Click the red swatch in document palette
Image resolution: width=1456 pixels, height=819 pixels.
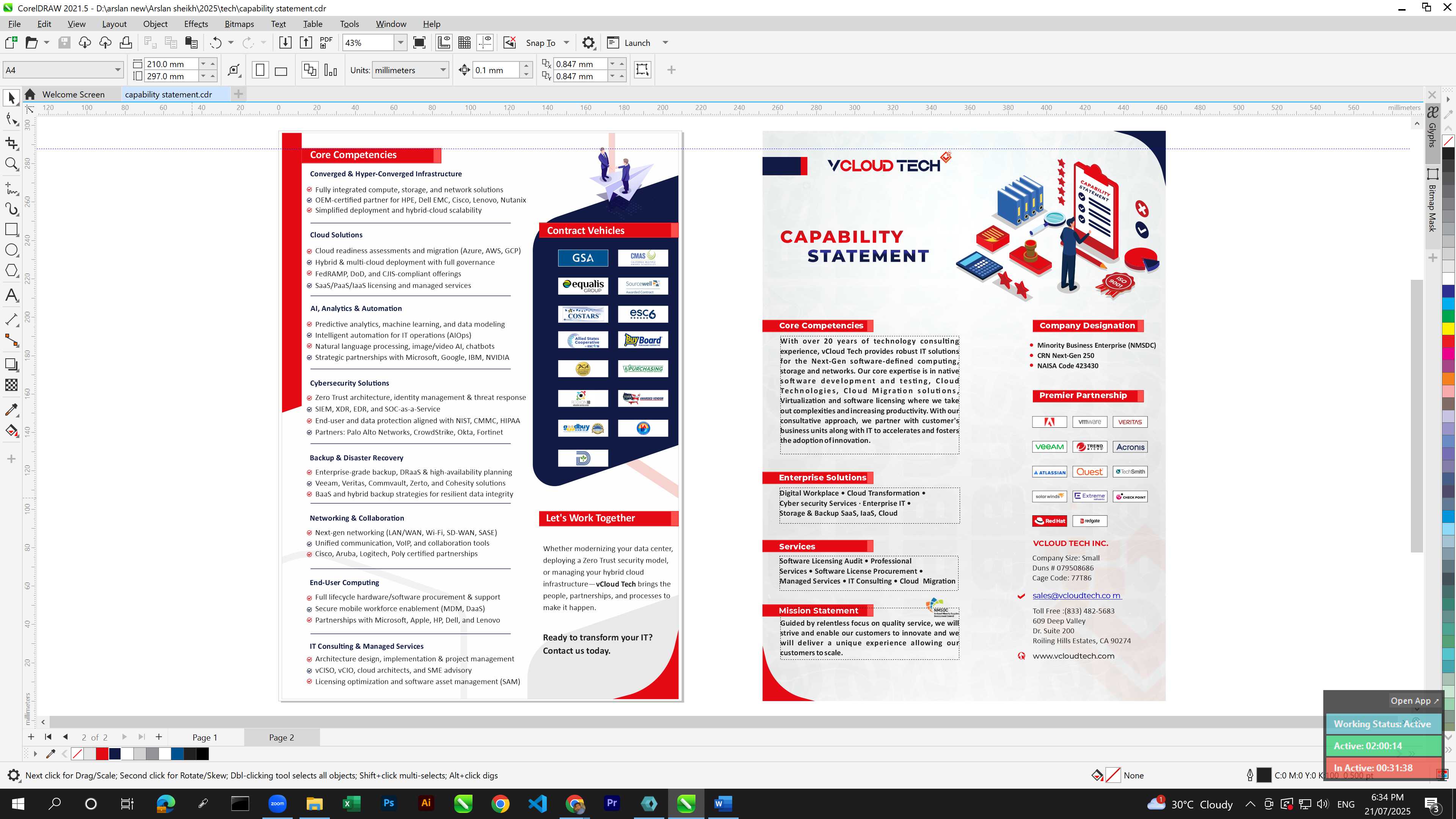click(102, 754)
